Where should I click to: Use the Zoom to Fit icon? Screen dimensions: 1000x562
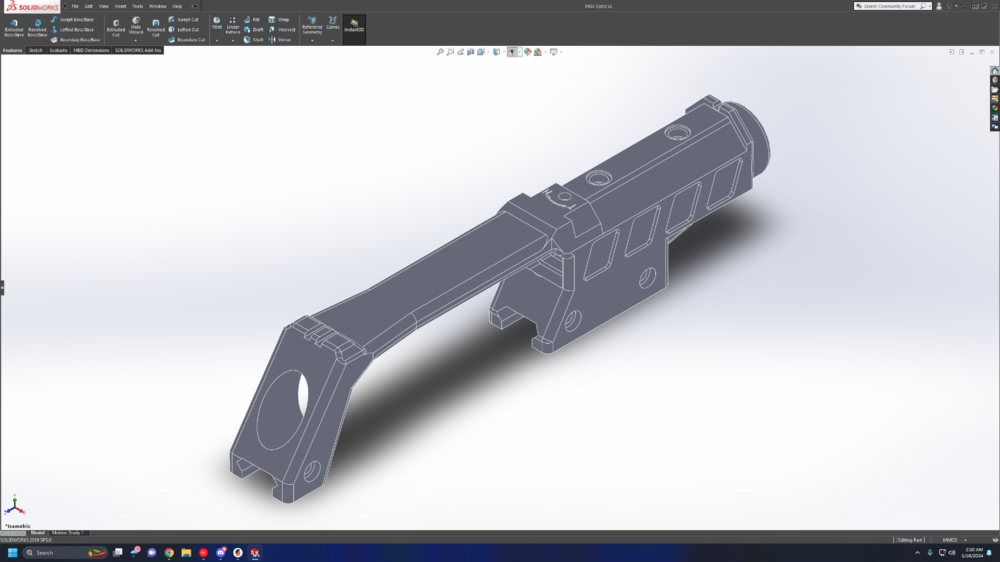[440, 52]
